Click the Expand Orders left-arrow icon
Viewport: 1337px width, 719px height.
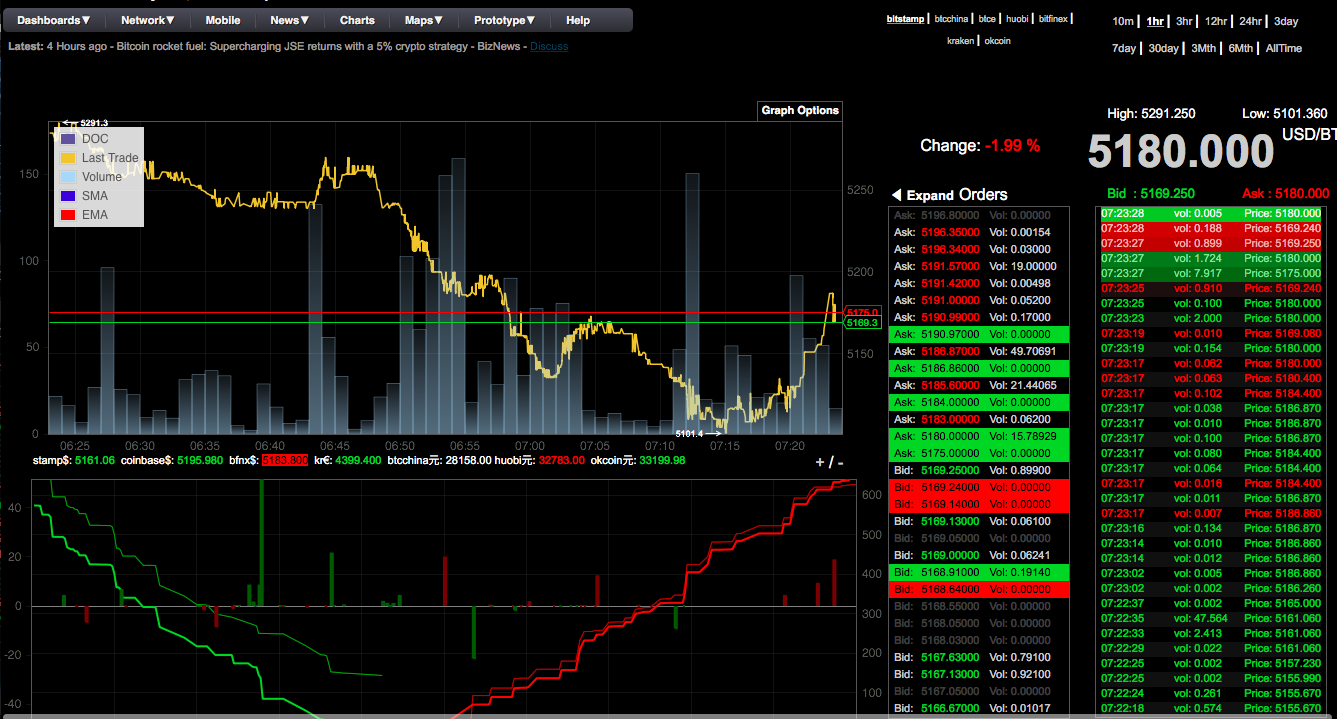(897, 195)
